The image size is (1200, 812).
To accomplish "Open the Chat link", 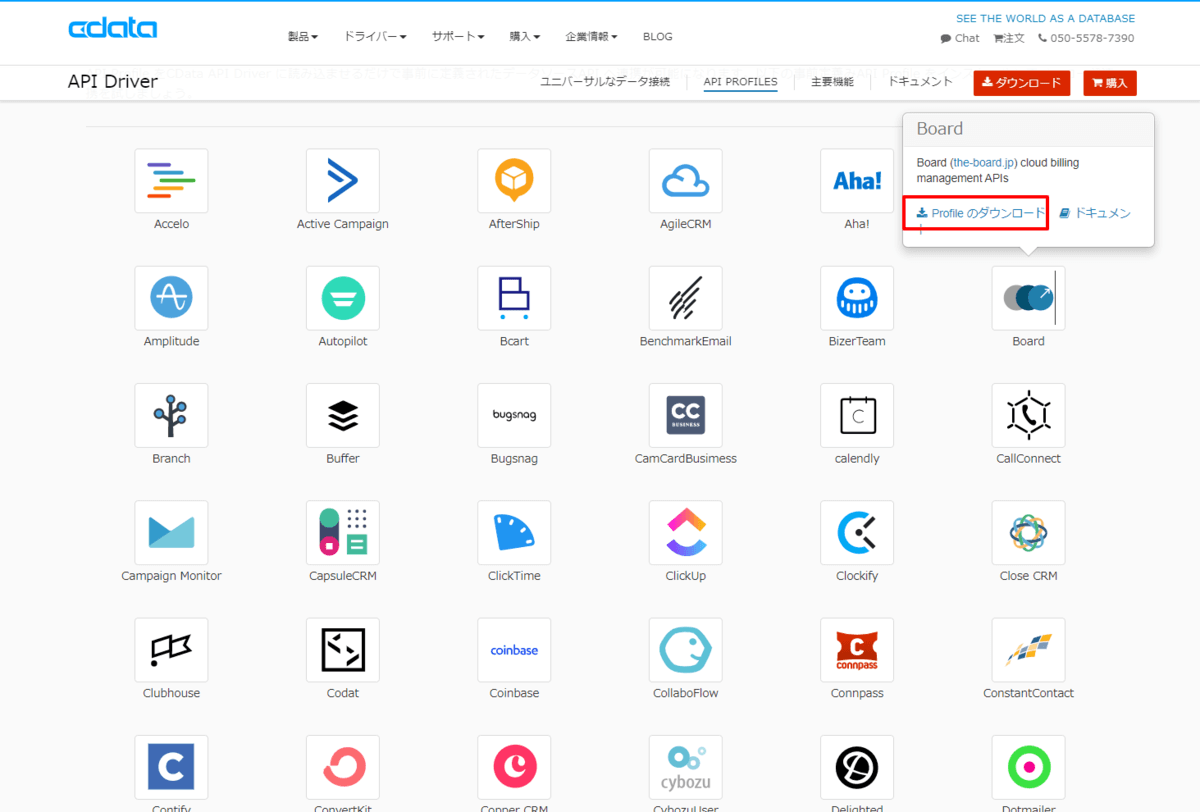I will point(960,38).
